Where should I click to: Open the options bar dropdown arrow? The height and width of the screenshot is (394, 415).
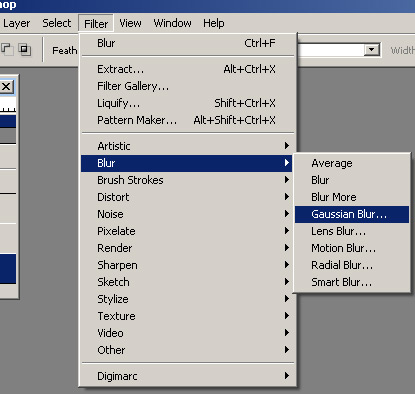click(372, 50)
